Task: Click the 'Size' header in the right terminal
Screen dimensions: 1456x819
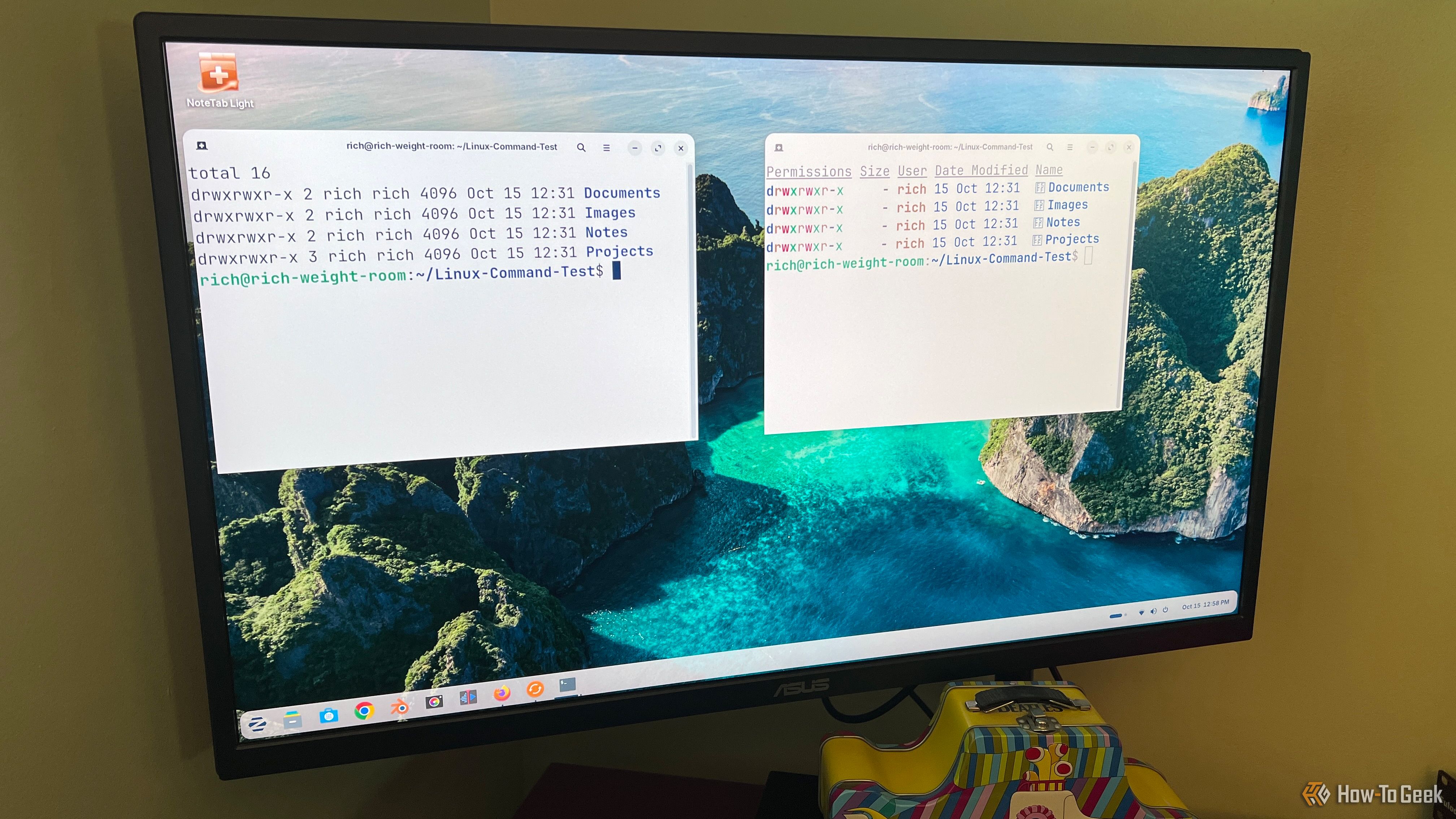Action: pyautogui.click(x=874, y=171)
